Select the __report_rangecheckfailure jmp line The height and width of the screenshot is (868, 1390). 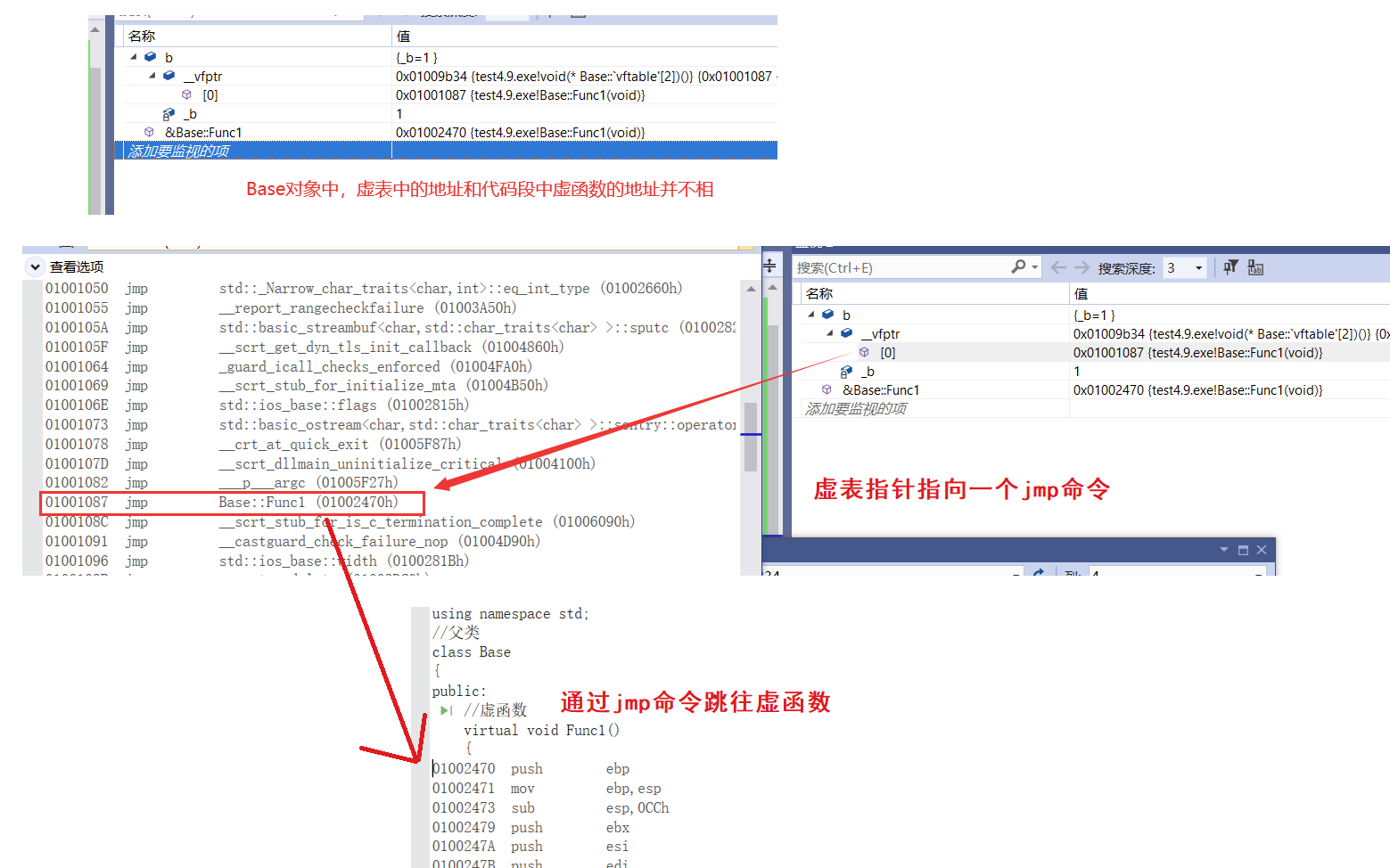[x=281, y=308]
